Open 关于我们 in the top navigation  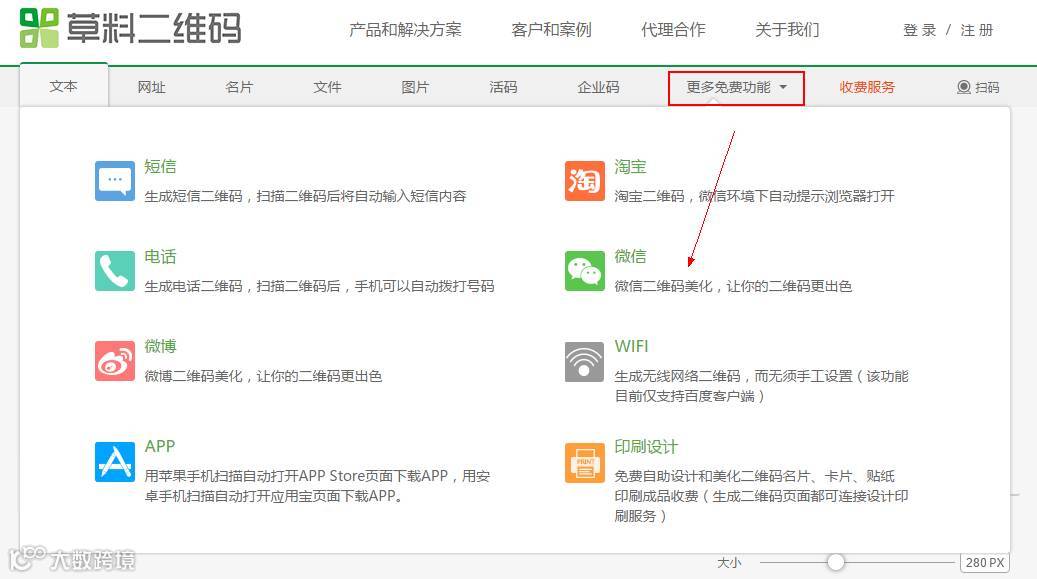pyautogui.click(x=787, y=30)
